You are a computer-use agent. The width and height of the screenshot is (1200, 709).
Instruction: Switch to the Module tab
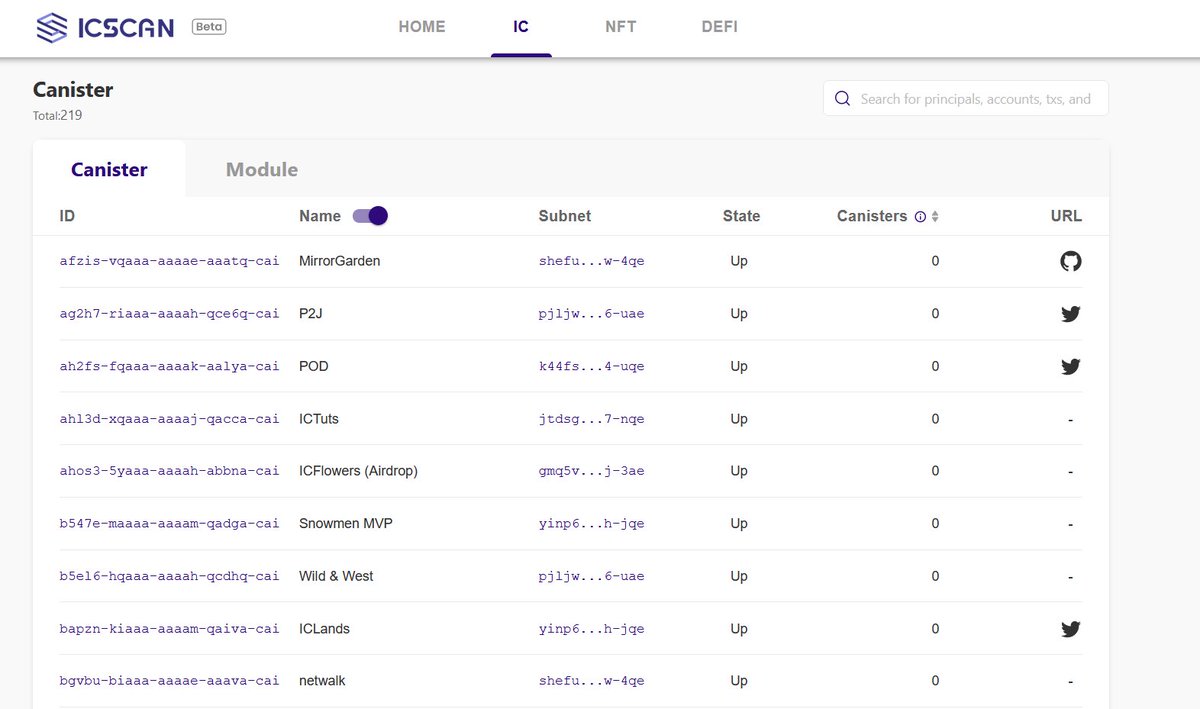tap(262, 170)
